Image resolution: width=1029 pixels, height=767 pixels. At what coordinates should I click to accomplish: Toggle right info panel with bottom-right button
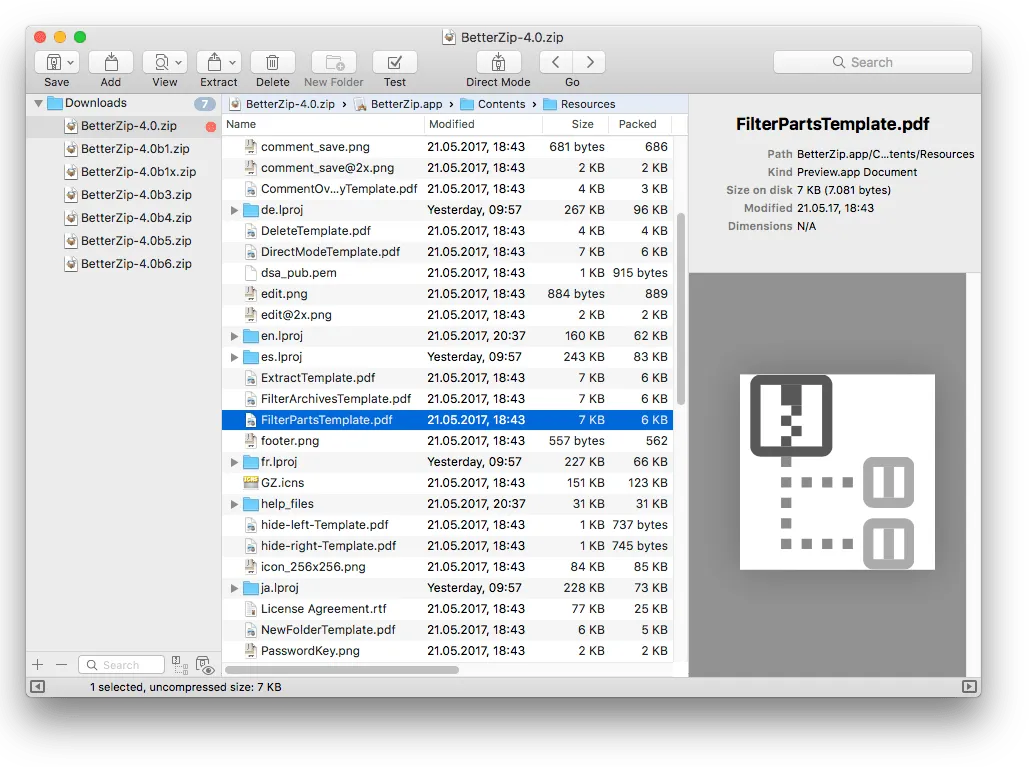[969, 686]
